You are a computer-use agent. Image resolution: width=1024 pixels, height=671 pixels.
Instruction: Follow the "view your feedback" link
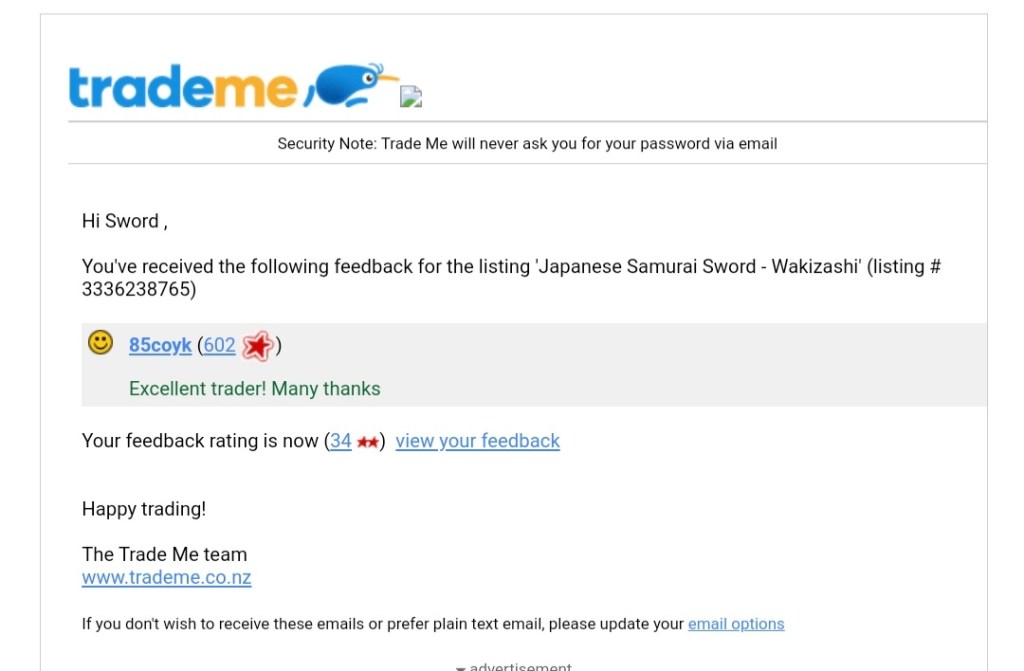[477, 441]
